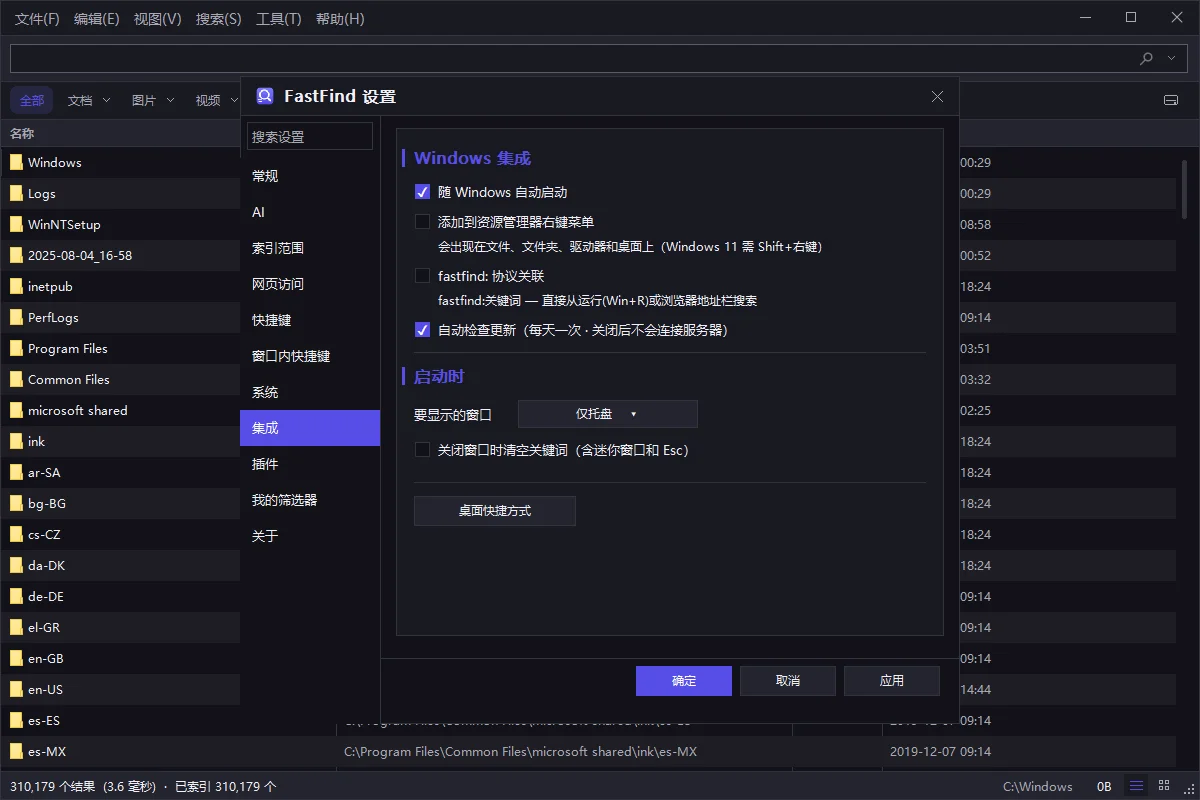Click the 桌面快捷方式 button
Viewport: 1200px width, 800px height.
[495, 511]
